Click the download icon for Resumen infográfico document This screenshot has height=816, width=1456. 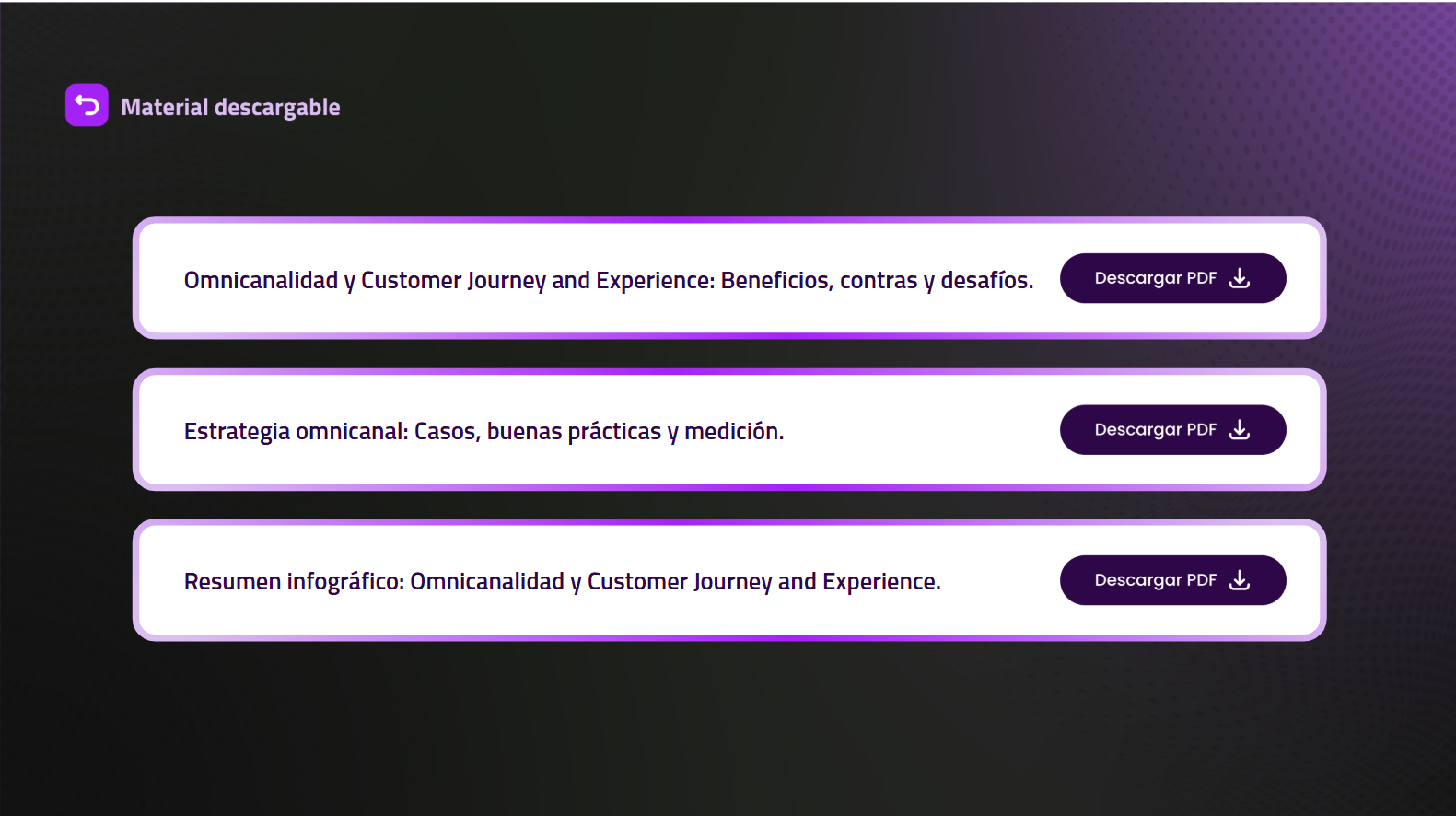pos(1240,580)
